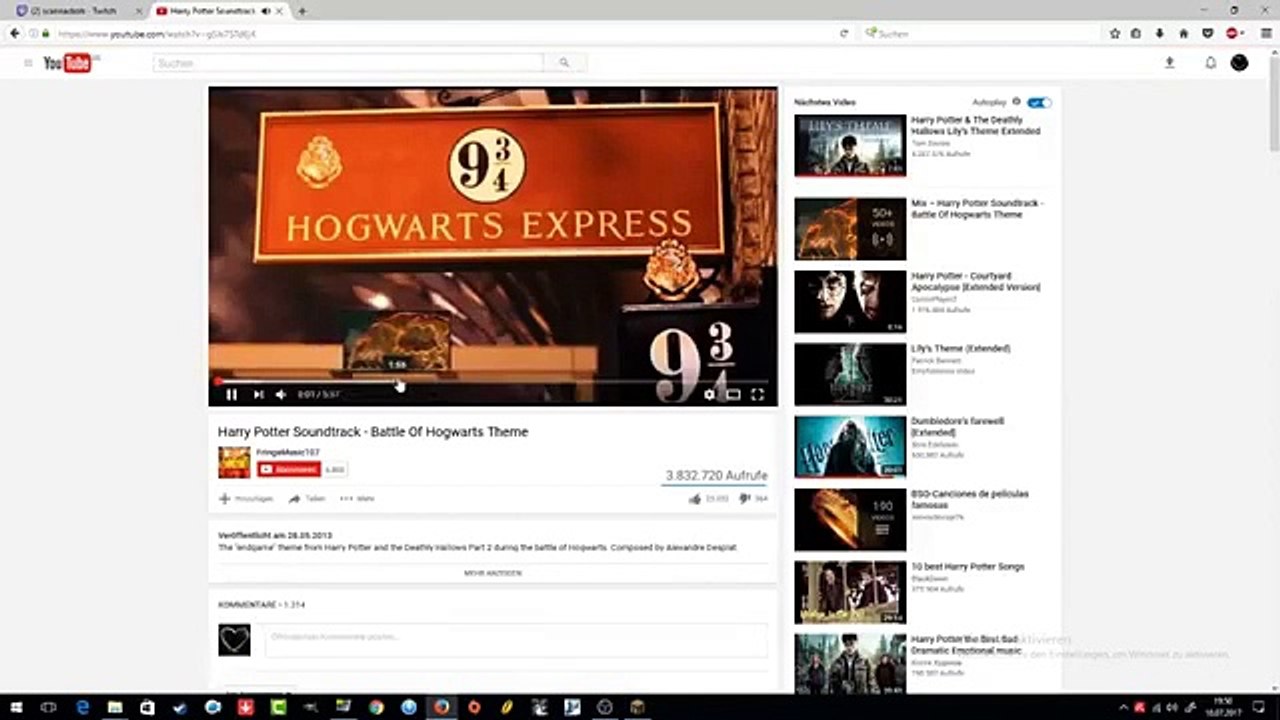This screenshot has height=720, width=1280.
Task: Click the Teilen (share) button
Action: tap(307, 498)
